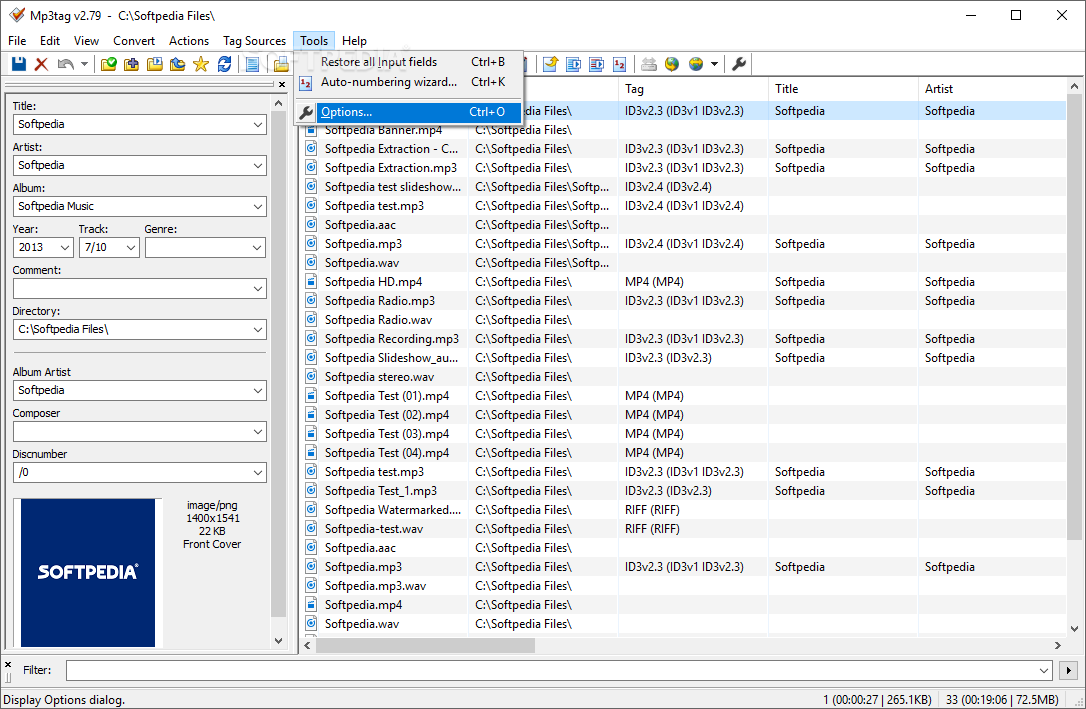Open the tag sources dropdown arrow in toolbar
The image size is (1086, 709).
714,64
